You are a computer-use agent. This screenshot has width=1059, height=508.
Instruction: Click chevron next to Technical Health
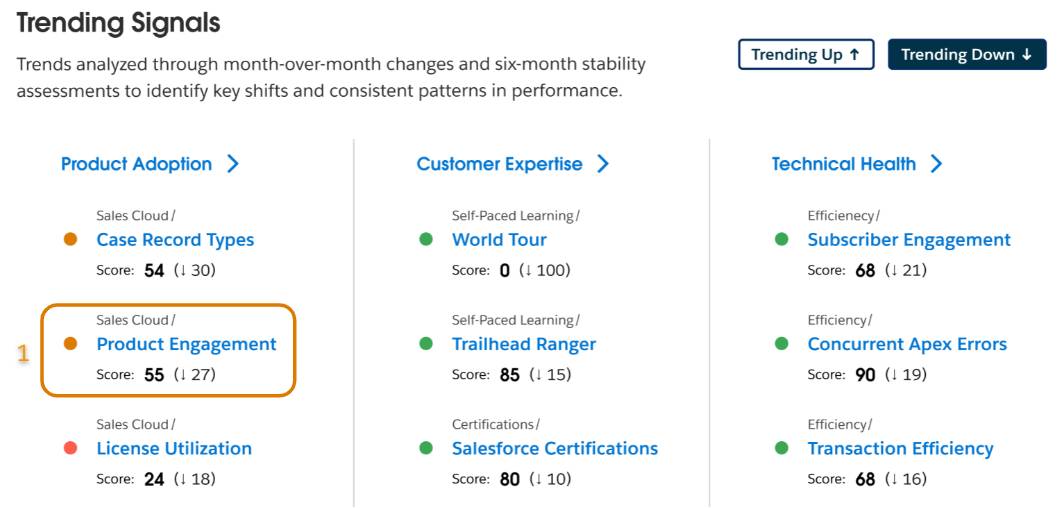pyautogui.click(x=936, y=164)
